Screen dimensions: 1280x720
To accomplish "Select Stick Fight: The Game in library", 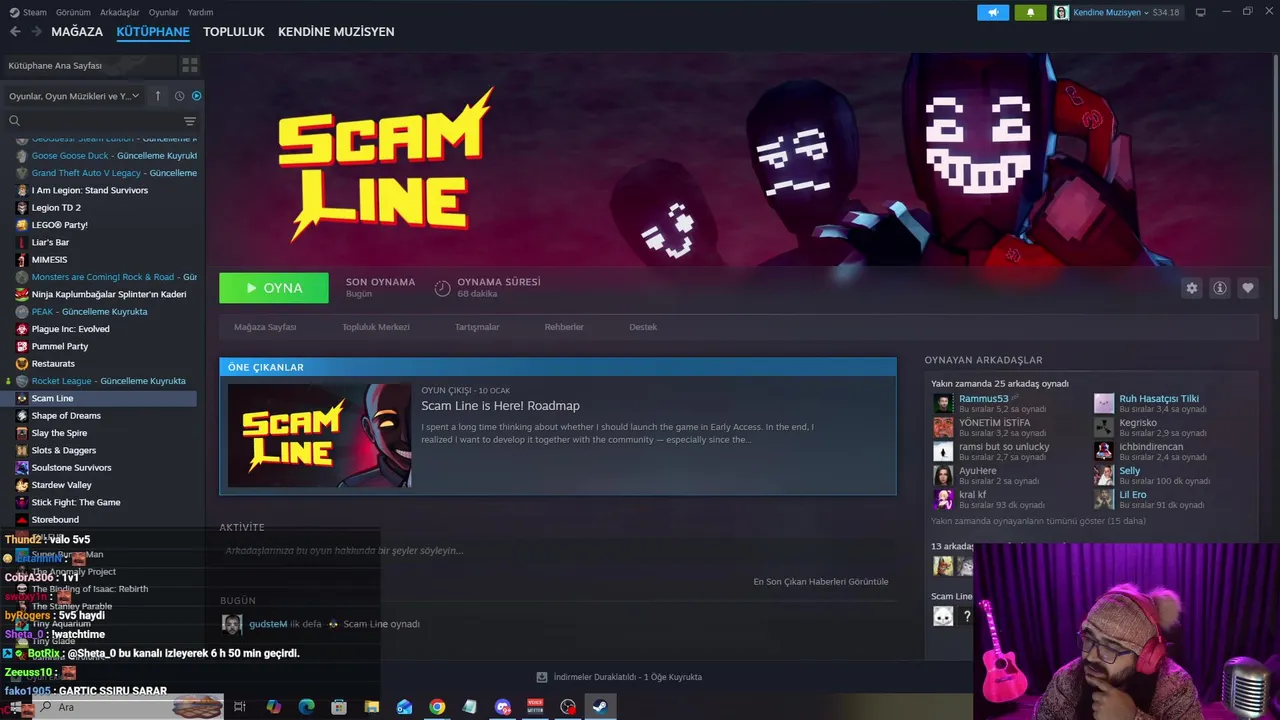I will (x=76, y=502).
